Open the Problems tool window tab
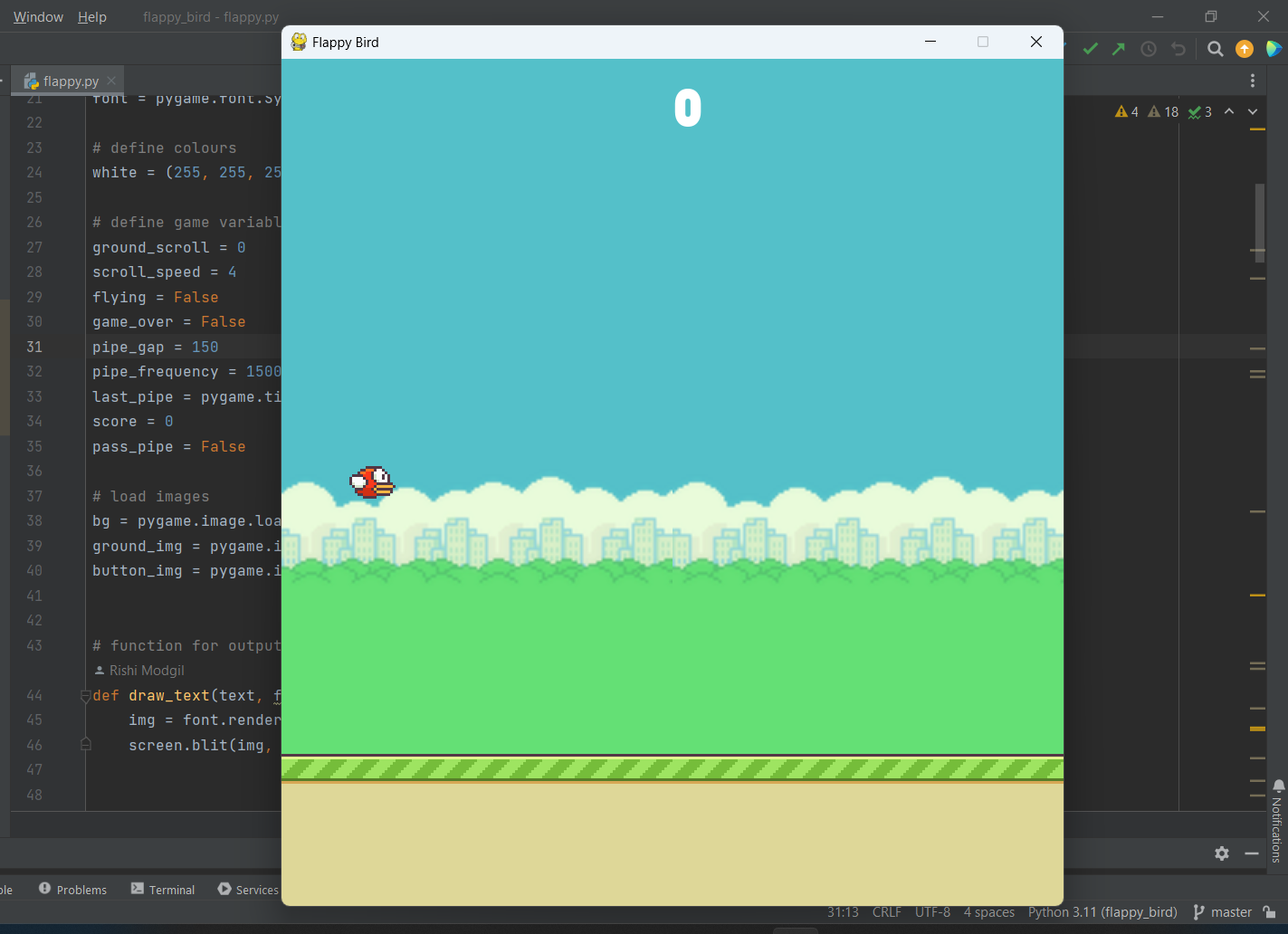Image resolution: width=1288 pixels, height=934 pixels. click(x=72, y=890)
